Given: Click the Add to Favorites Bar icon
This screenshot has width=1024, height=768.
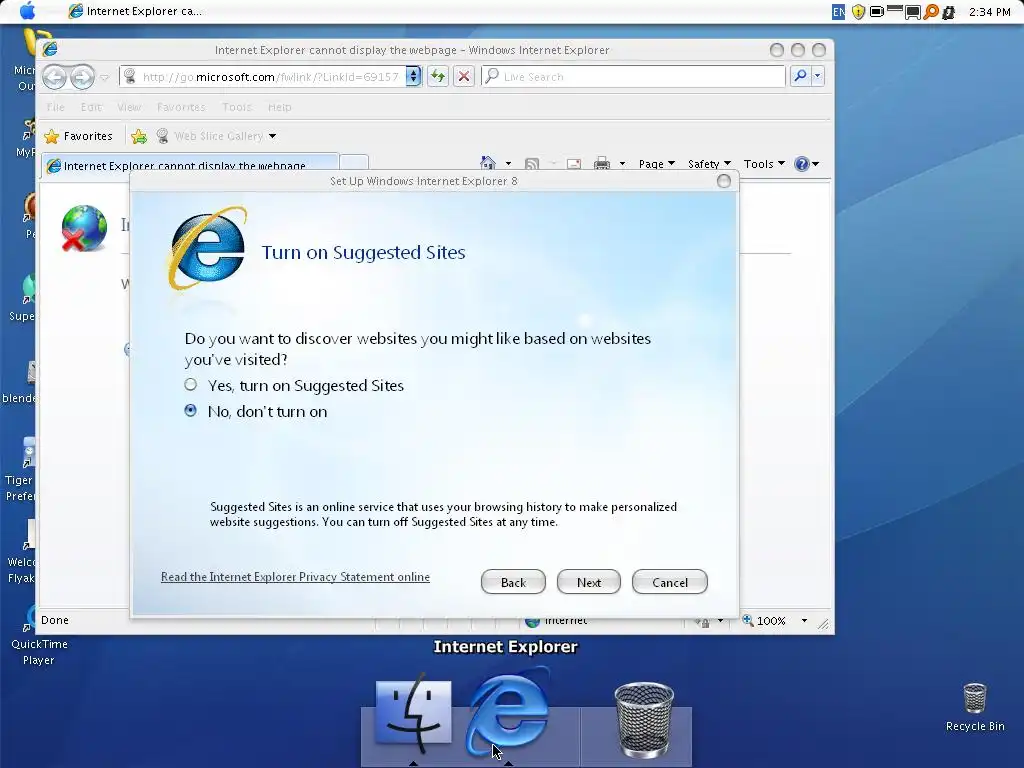Looking at the screenshot, I should (138, 136).
